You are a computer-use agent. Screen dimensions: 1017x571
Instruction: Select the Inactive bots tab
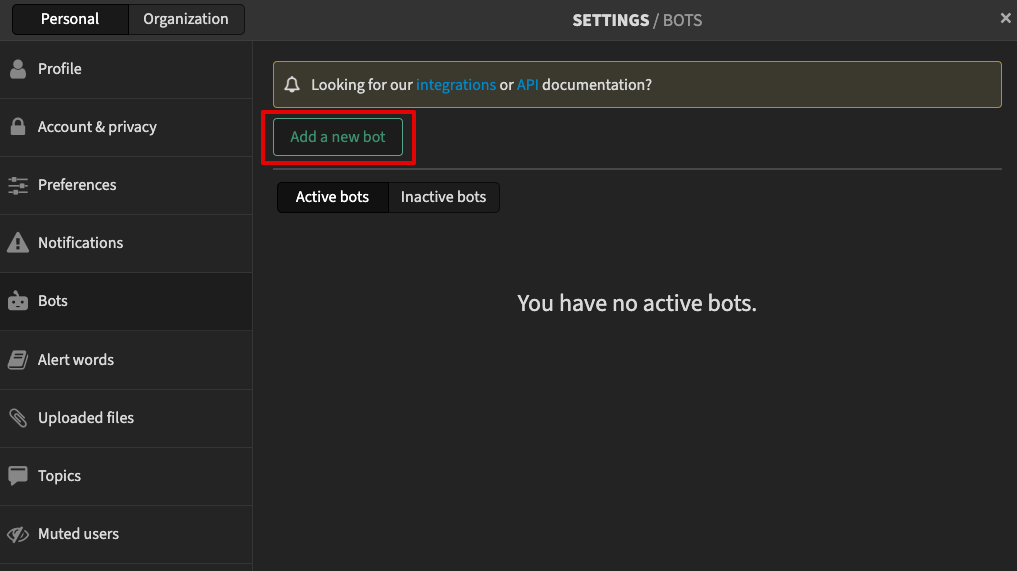pyautogui.click(x=444, y=197)
